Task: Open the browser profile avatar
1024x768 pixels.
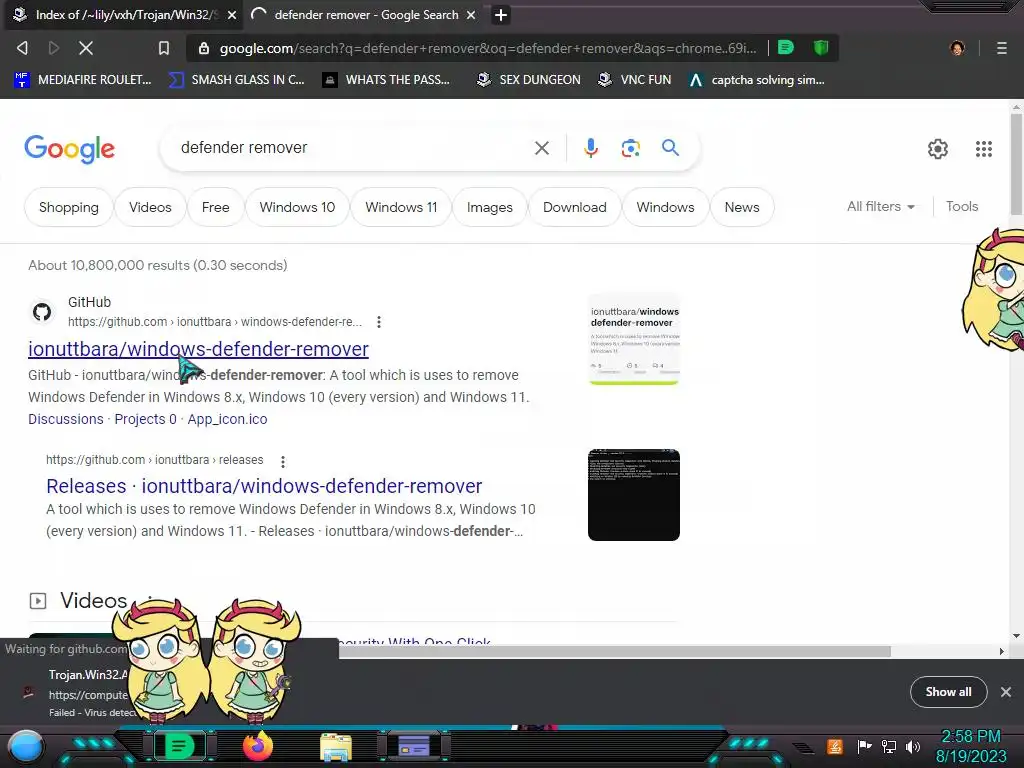Action: pos(957,48)
